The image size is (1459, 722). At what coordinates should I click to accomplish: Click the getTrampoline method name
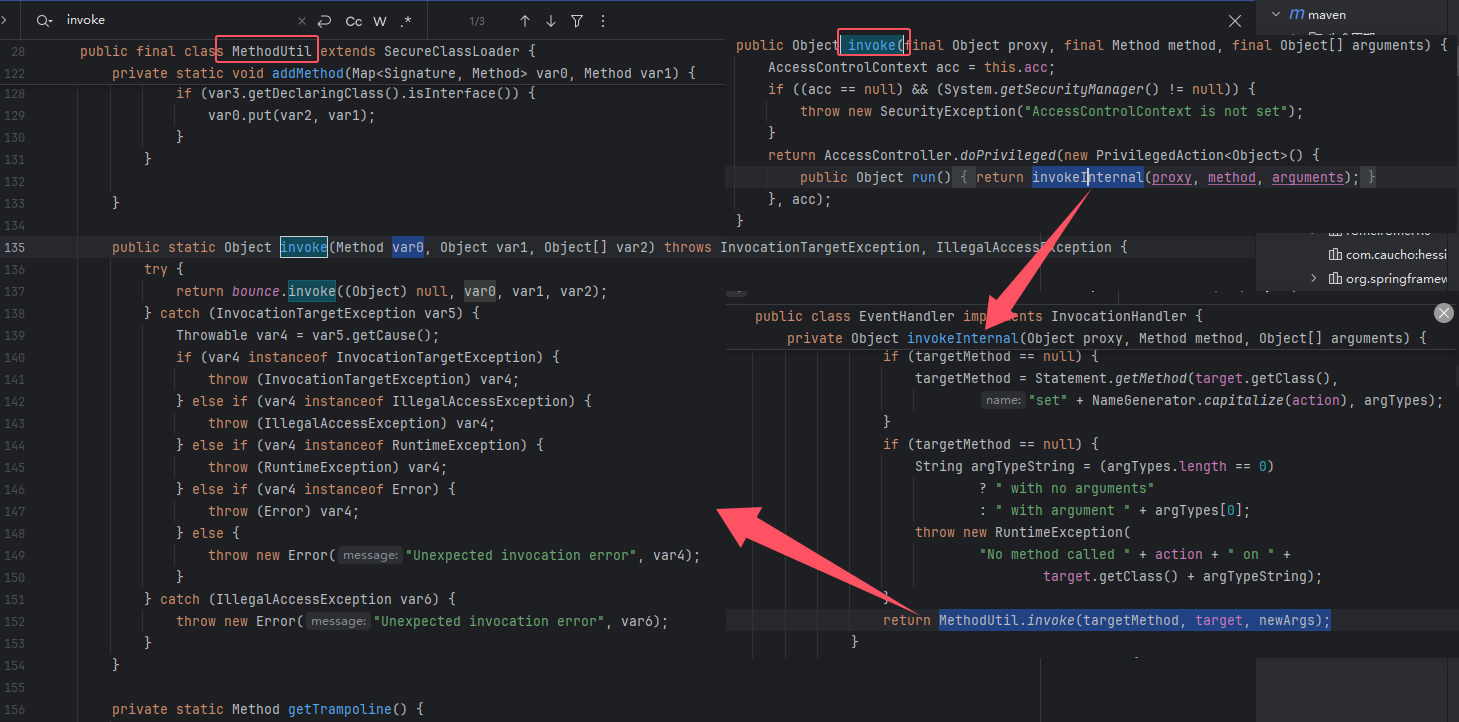[x=340, y=709]
